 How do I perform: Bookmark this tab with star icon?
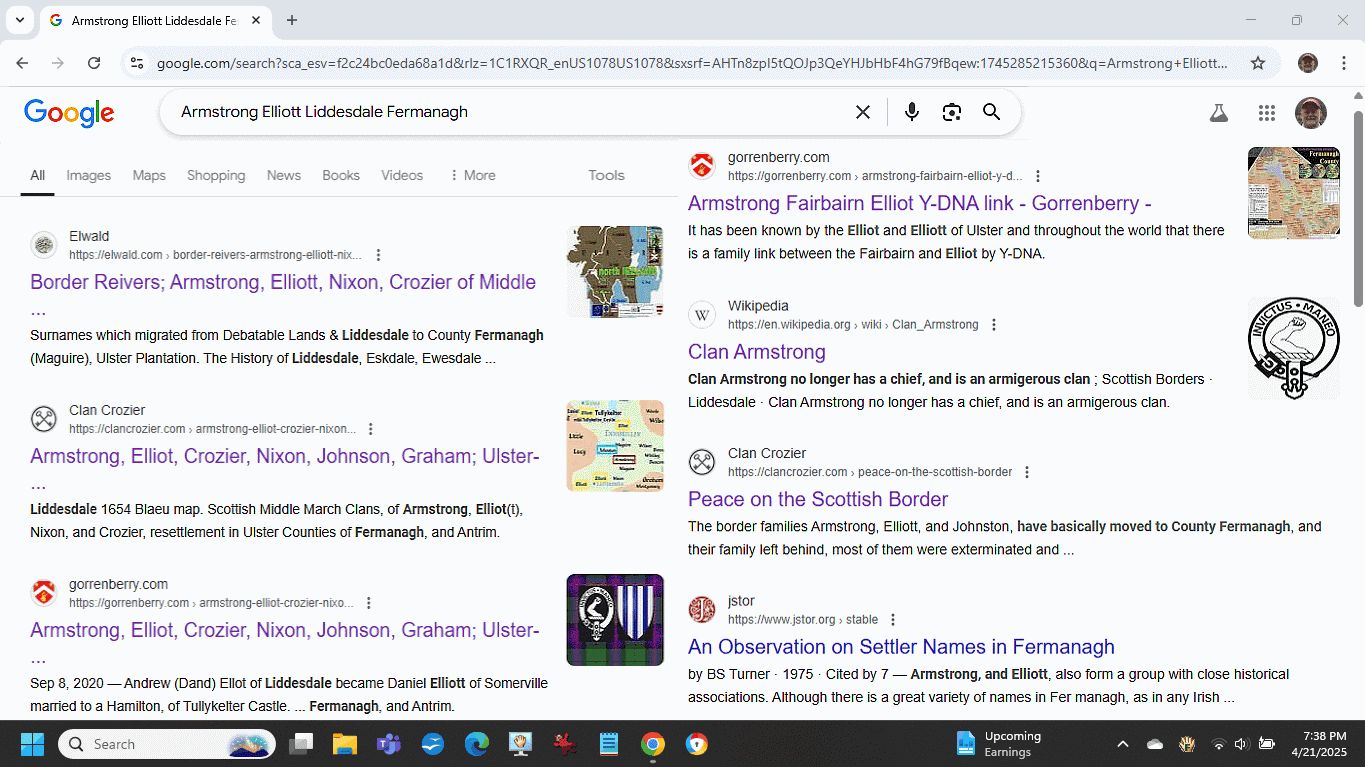click(x=1258, y=63)
